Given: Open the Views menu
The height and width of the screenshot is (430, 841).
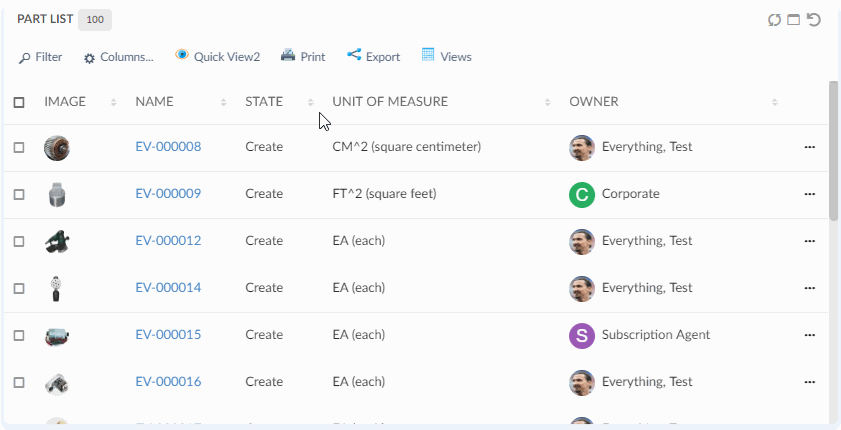Looking at the screenshot, I should (446, 57).
